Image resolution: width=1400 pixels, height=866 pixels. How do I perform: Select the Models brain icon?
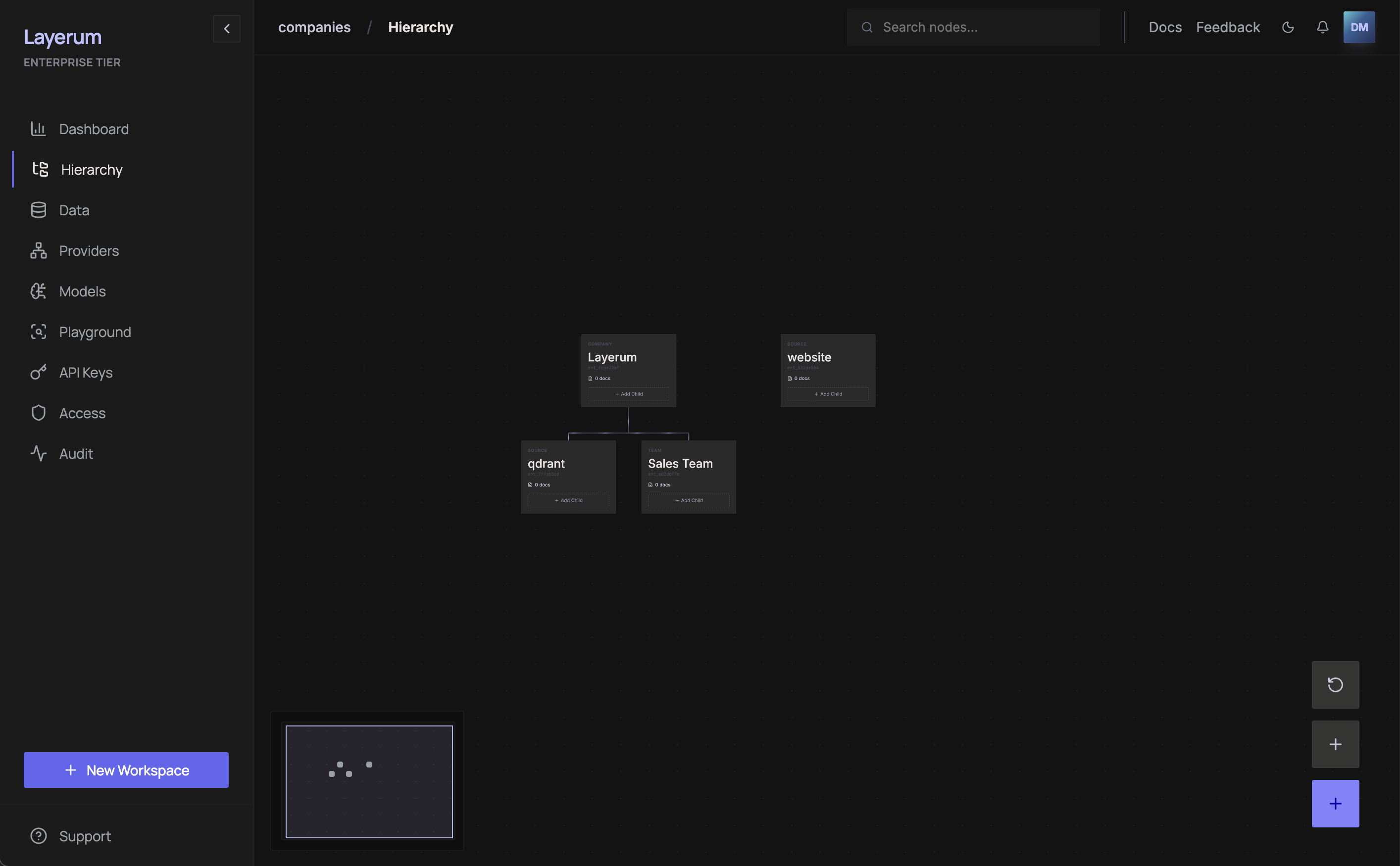click(x=39, y=291)
